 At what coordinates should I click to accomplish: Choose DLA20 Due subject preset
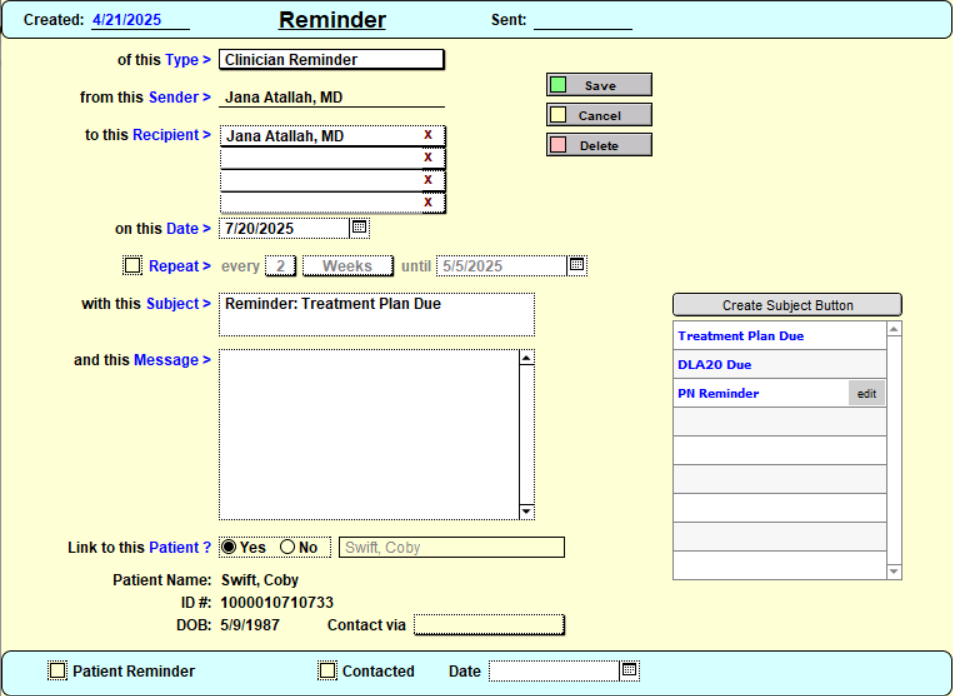[715, 365]
